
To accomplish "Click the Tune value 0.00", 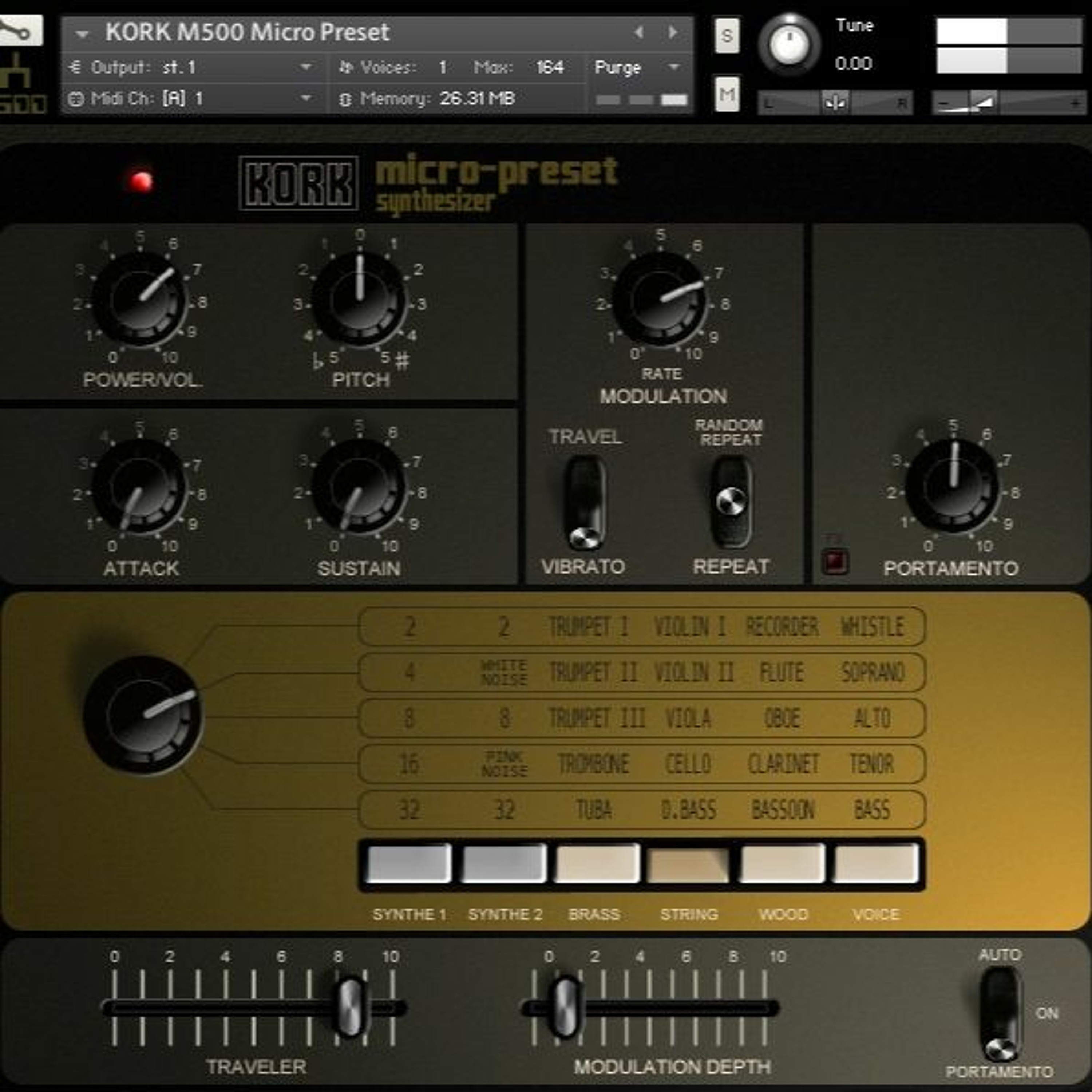I will pos(854,63).
